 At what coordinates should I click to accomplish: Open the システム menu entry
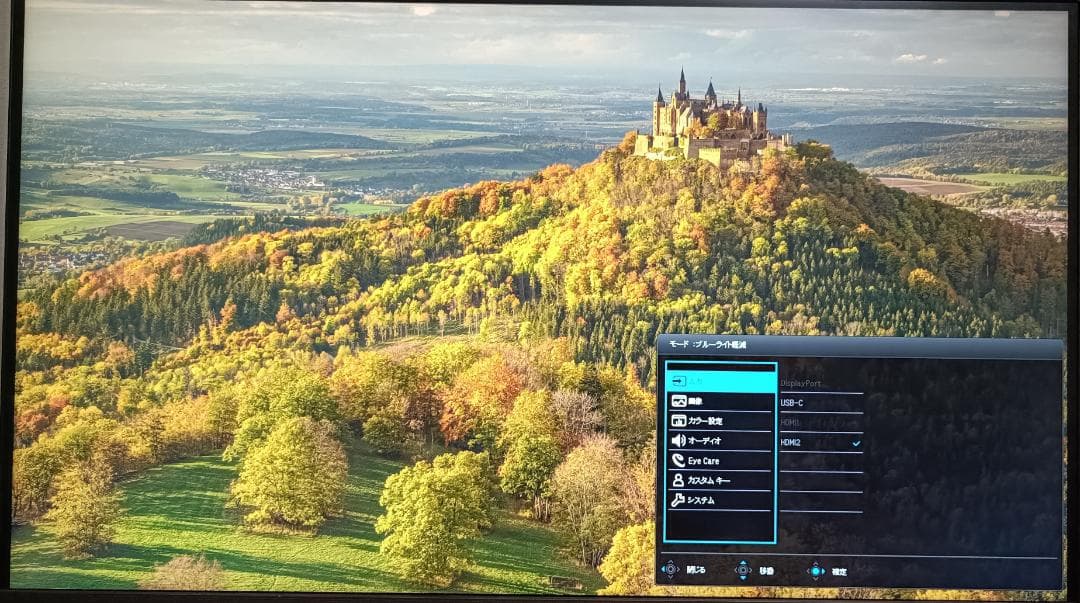[700, 501]
